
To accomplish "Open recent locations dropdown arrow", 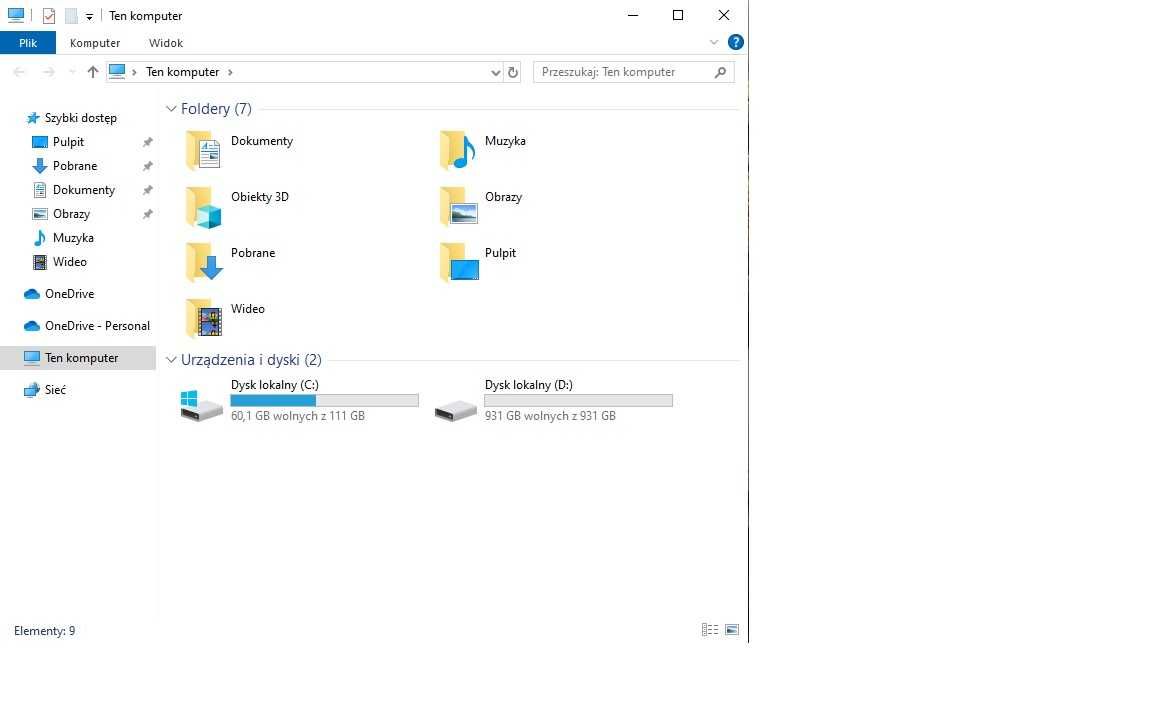I will click(71, 72).
